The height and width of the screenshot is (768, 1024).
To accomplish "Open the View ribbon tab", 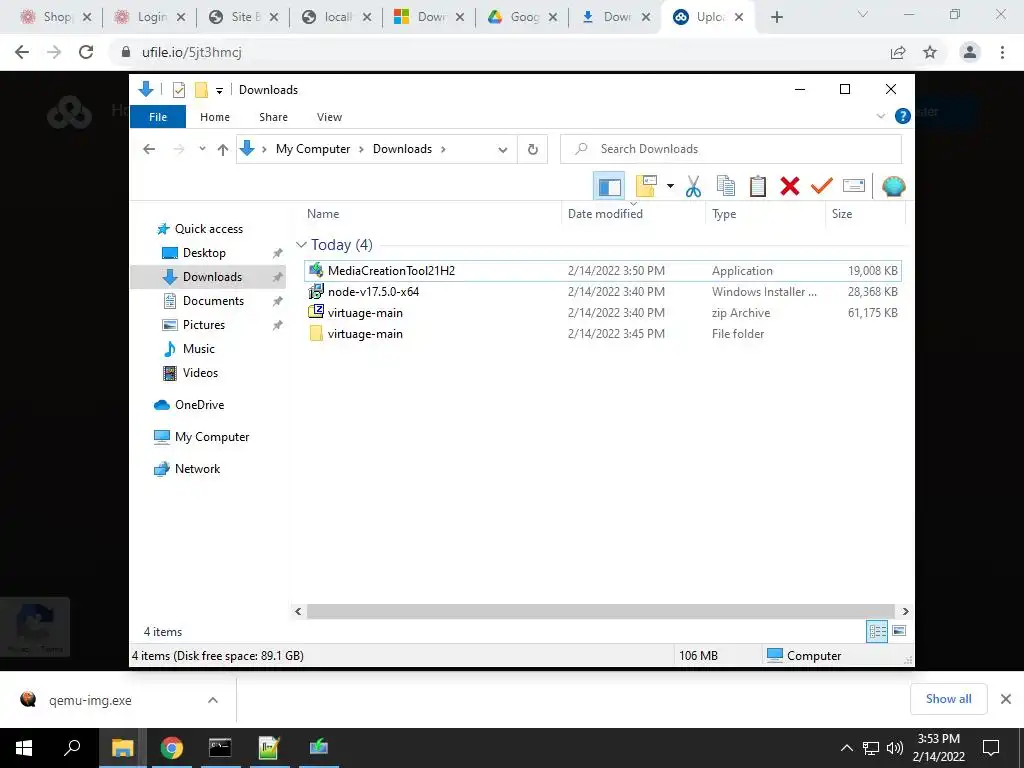I will (x=329, y=117).
